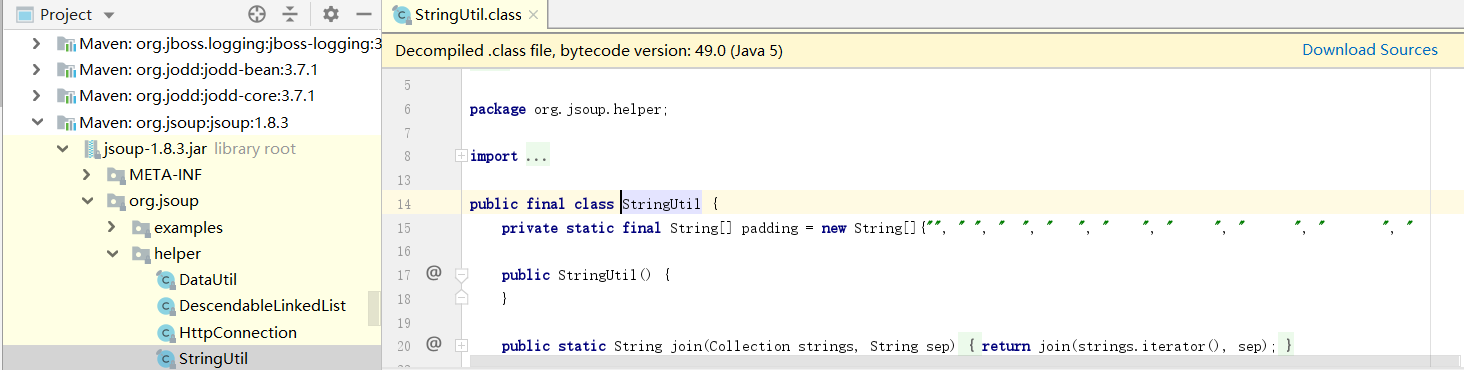Click the @ gutter icon beside join method
This screenshot has width=1464, height=370.
(x=433, y=344)
